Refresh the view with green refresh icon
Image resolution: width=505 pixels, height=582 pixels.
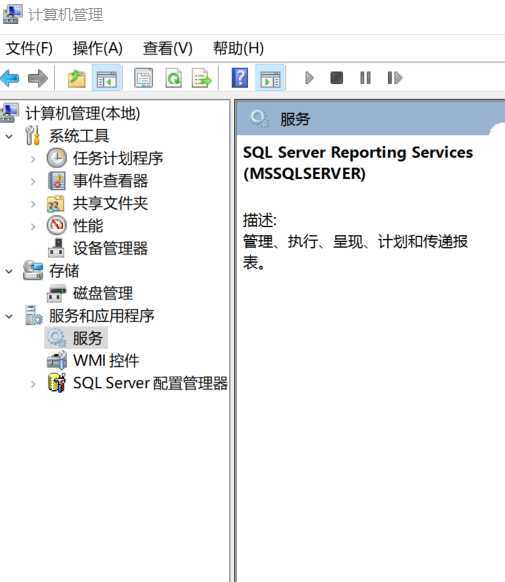click(173, 78)
